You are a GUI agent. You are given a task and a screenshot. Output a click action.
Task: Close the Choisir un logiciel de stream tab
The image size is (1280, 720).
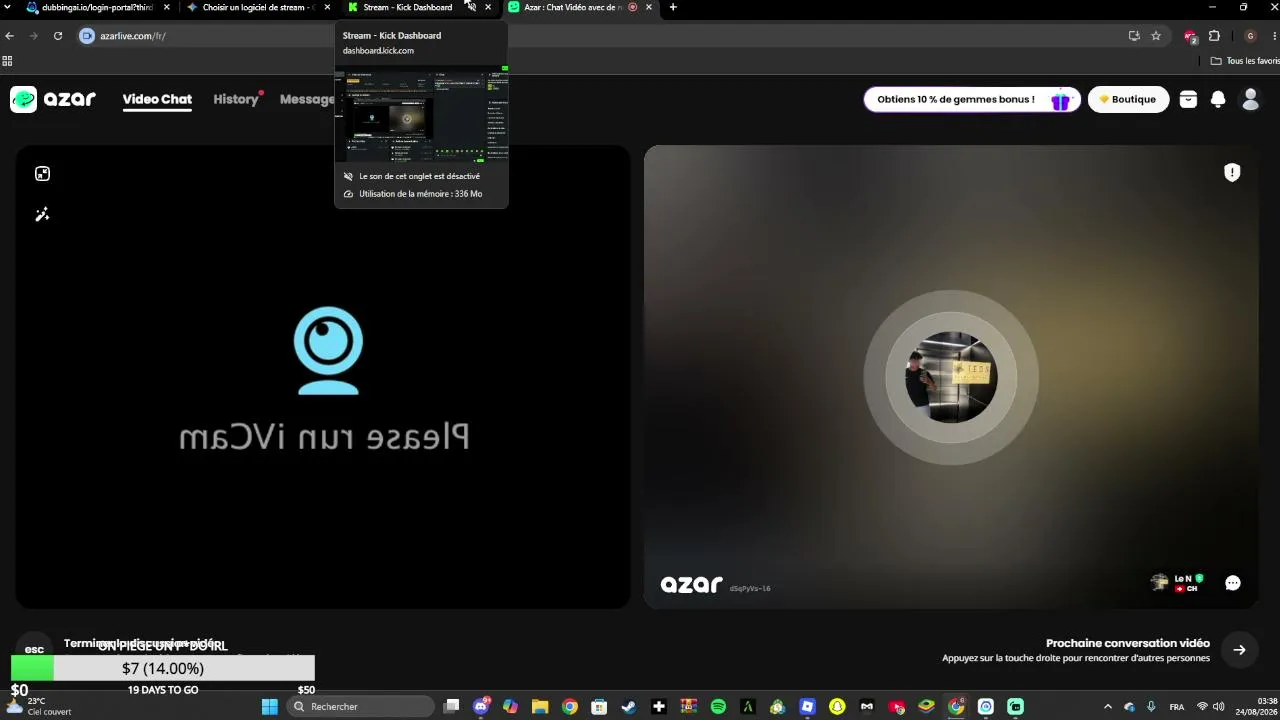click(x=327, y=7)
